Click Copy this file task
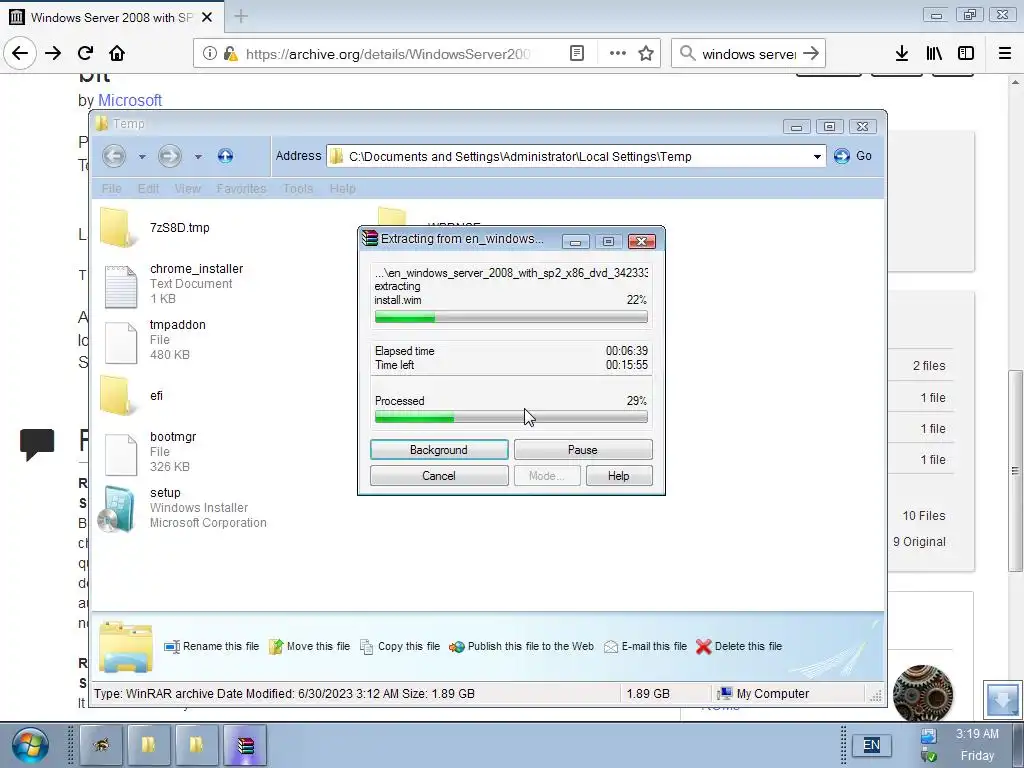This screenshot has width=1024, height=768. (x=400, y=647)
